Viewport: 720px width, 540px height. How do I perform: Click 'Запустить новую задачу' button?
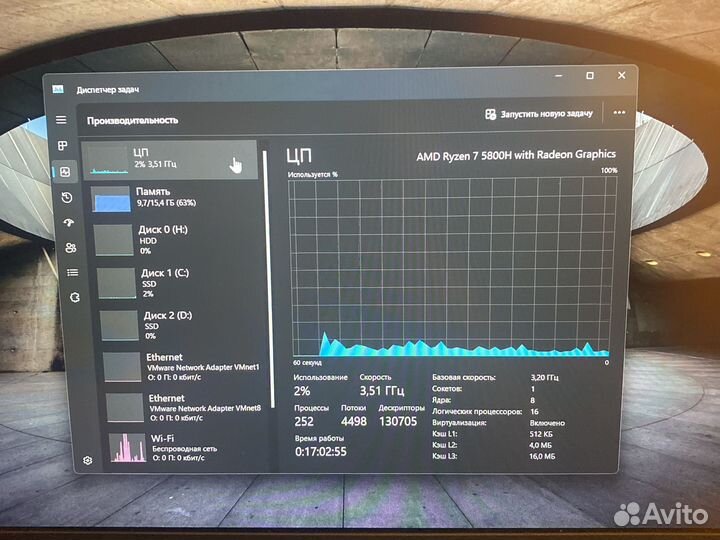pyautogui.click(x=539, y=114)
